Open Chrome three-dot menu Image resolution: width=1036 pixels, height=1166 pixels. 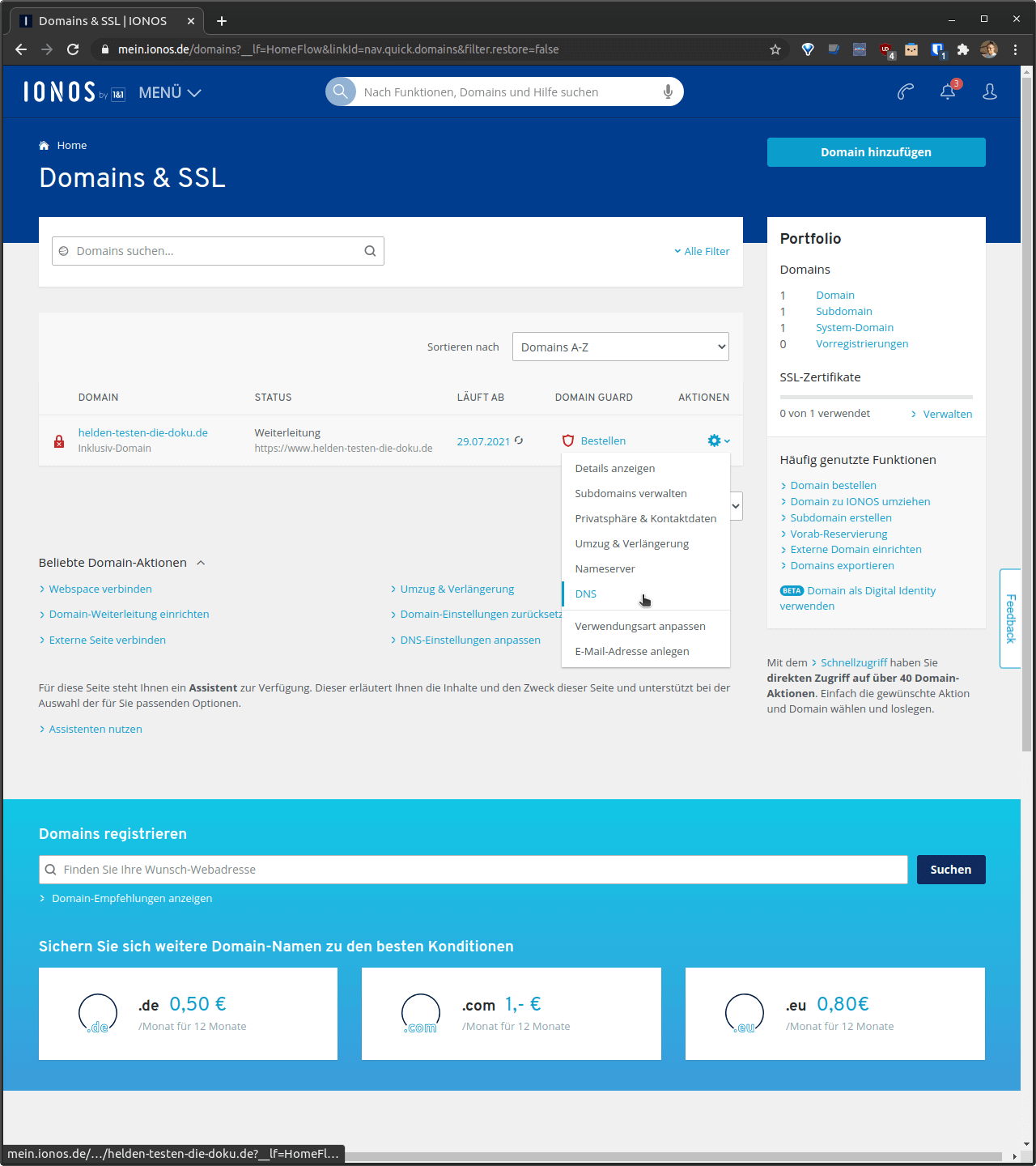pos(1015,49)
